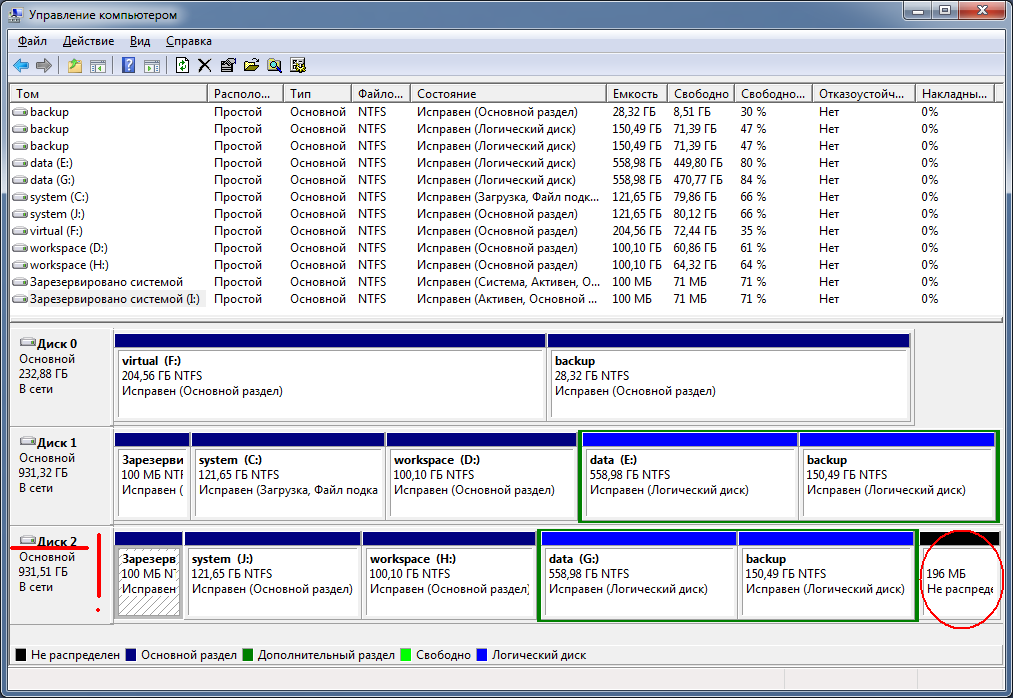Click the black X Delete toolbar icon
This screenshot has height=698, width=1013.
pyautogui.click(x=205, y=66)
